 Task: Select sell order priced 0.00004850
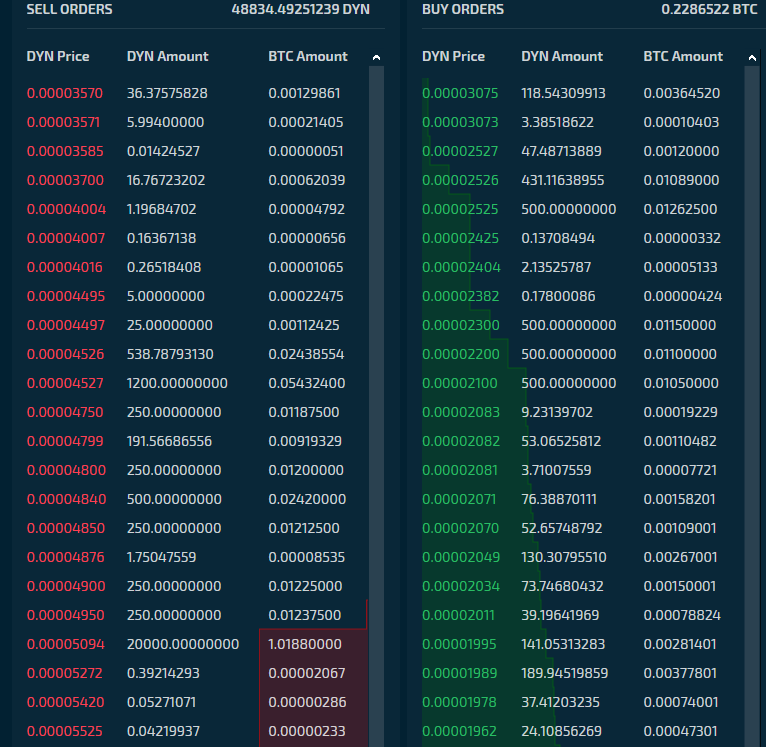click(197, 528)
